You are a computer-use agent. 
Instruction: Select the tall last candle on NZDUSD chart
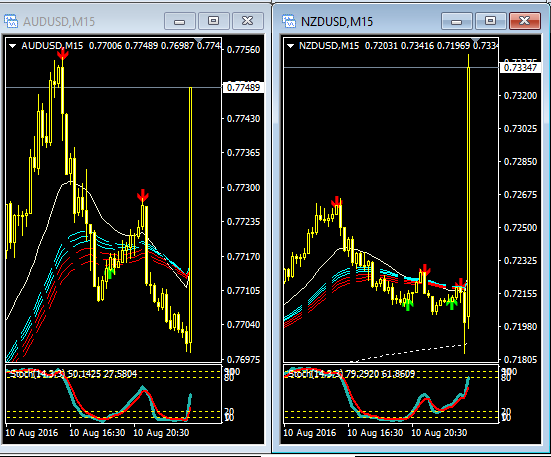click(468, 190)
